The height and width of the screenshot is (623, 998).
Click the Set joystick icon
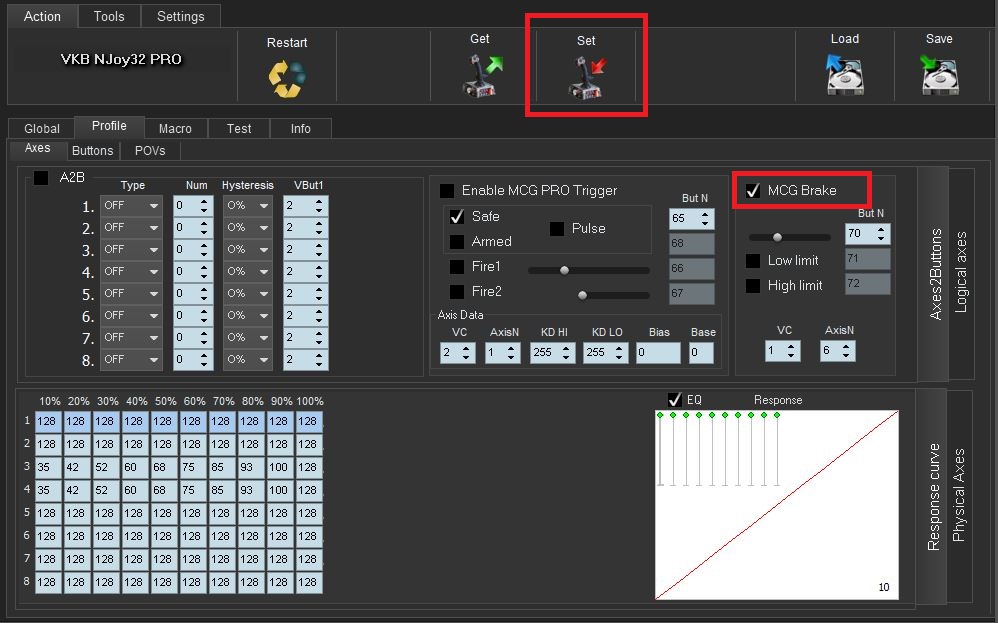tap(587, 78)
